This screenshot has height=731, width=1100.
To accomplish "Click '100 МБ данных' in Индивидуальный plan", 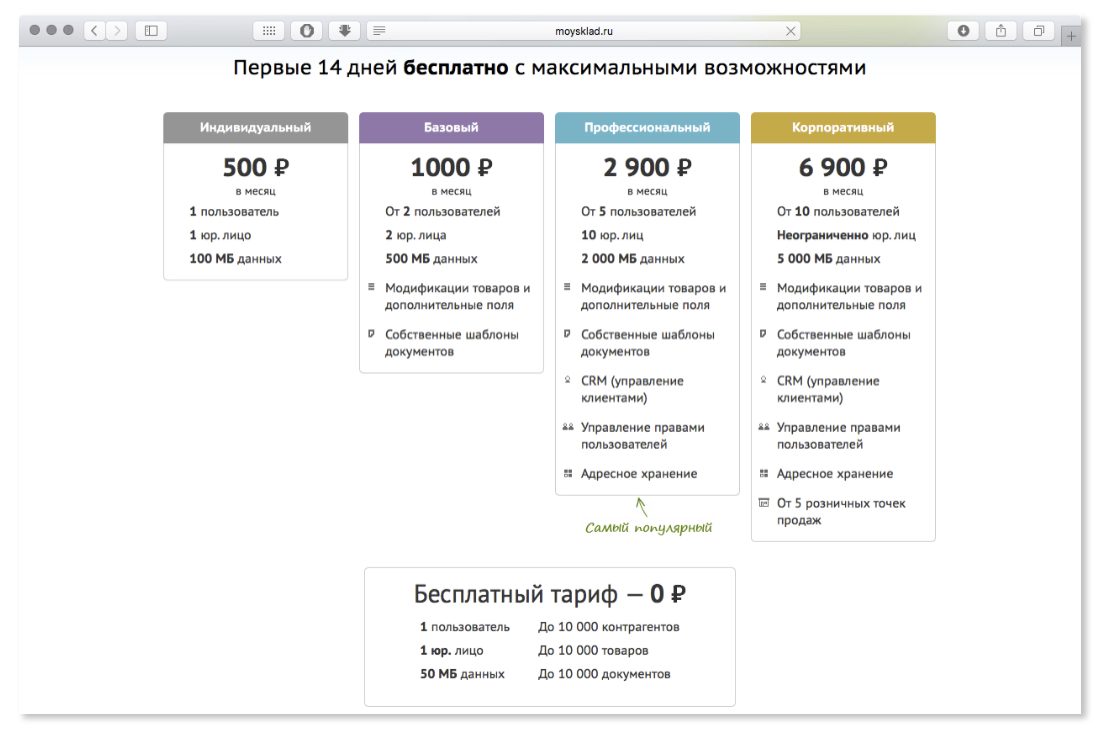I will click(x=235, y=259).
